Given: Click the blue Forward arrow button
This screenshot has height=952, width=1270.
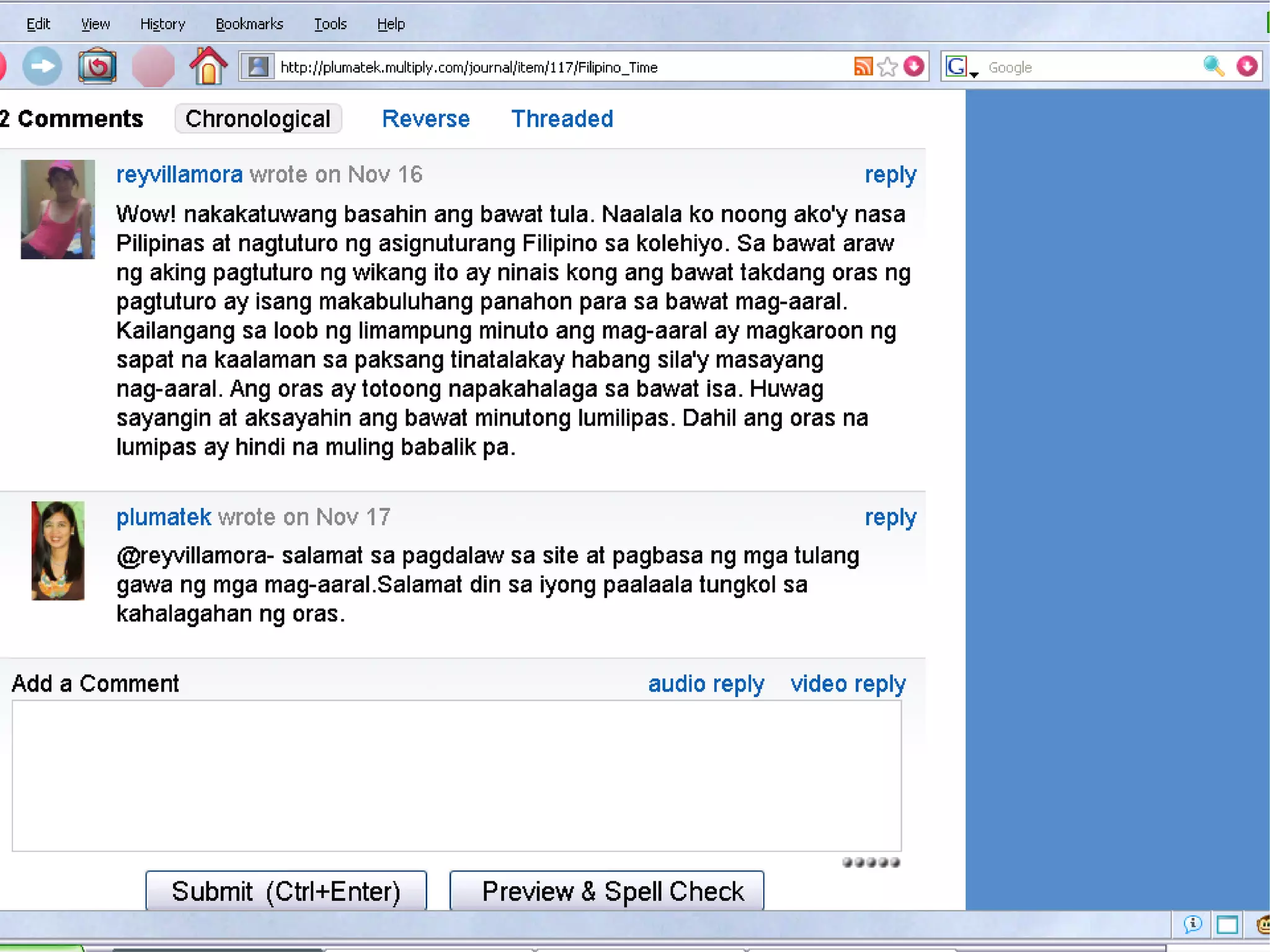Looking at the screenshot, I should 42,66.
